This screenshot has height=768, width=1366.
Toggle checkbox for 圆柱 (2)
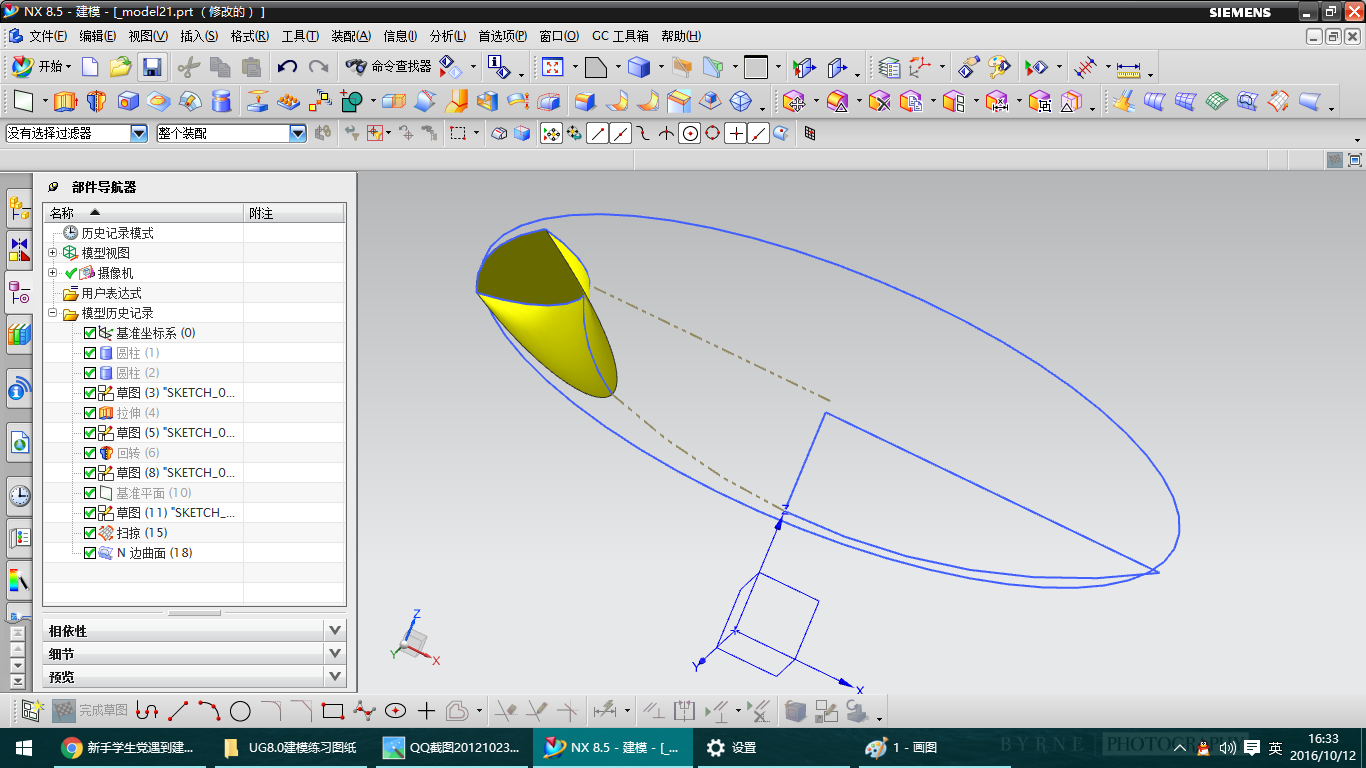(x=90, y=373)
